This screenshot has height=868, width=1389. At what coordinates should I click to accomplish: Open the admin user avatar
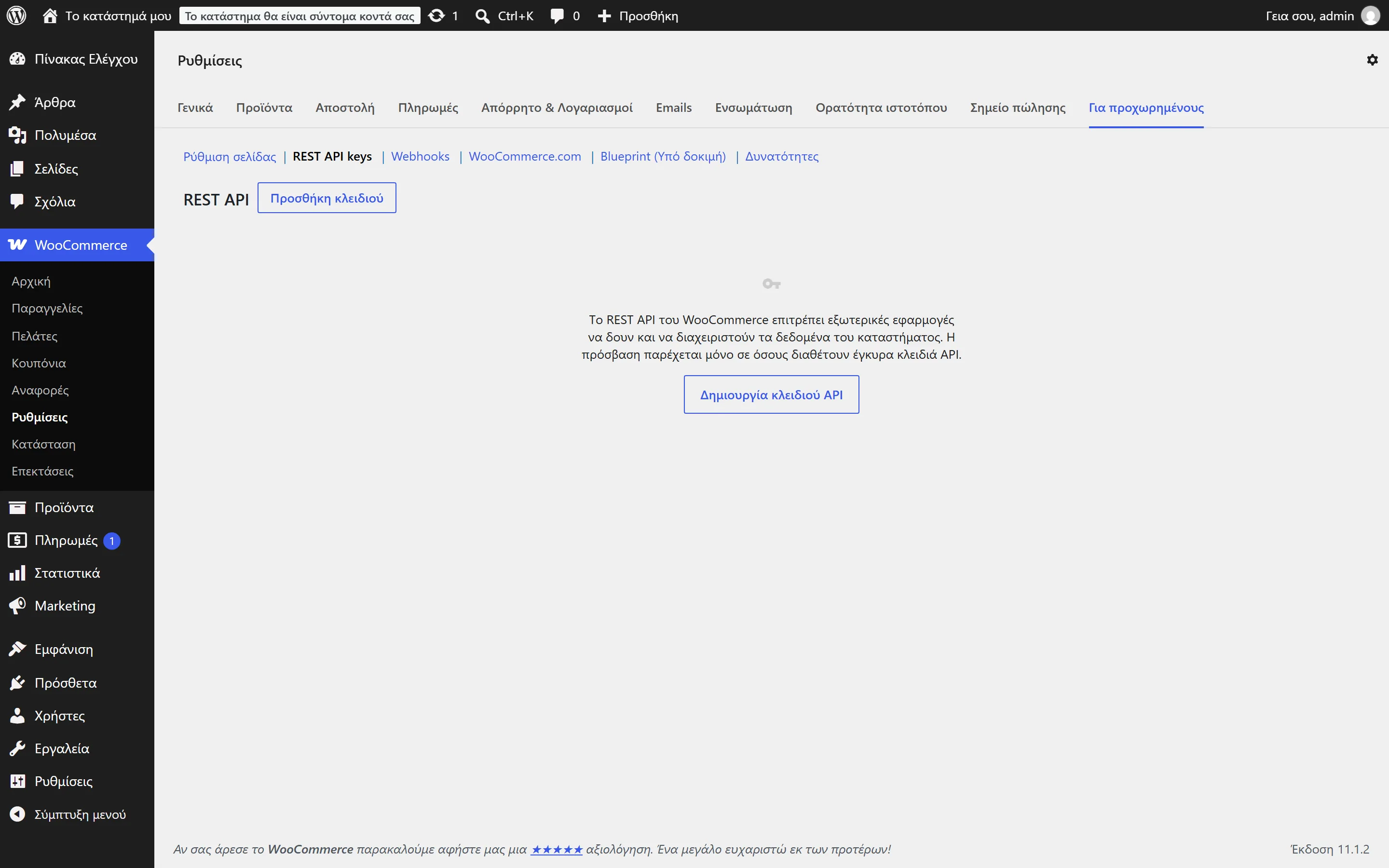point(1371,15)
